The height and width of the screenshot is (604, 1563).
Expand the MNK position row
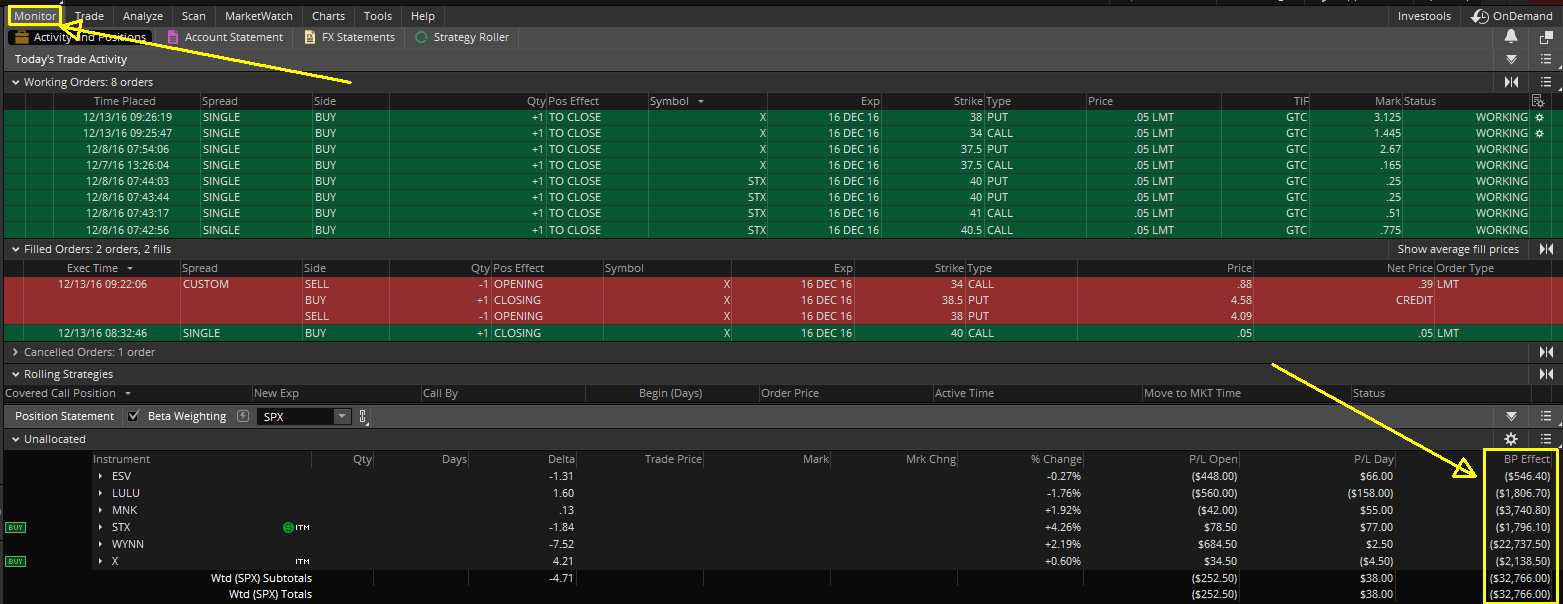click(100, 510)
